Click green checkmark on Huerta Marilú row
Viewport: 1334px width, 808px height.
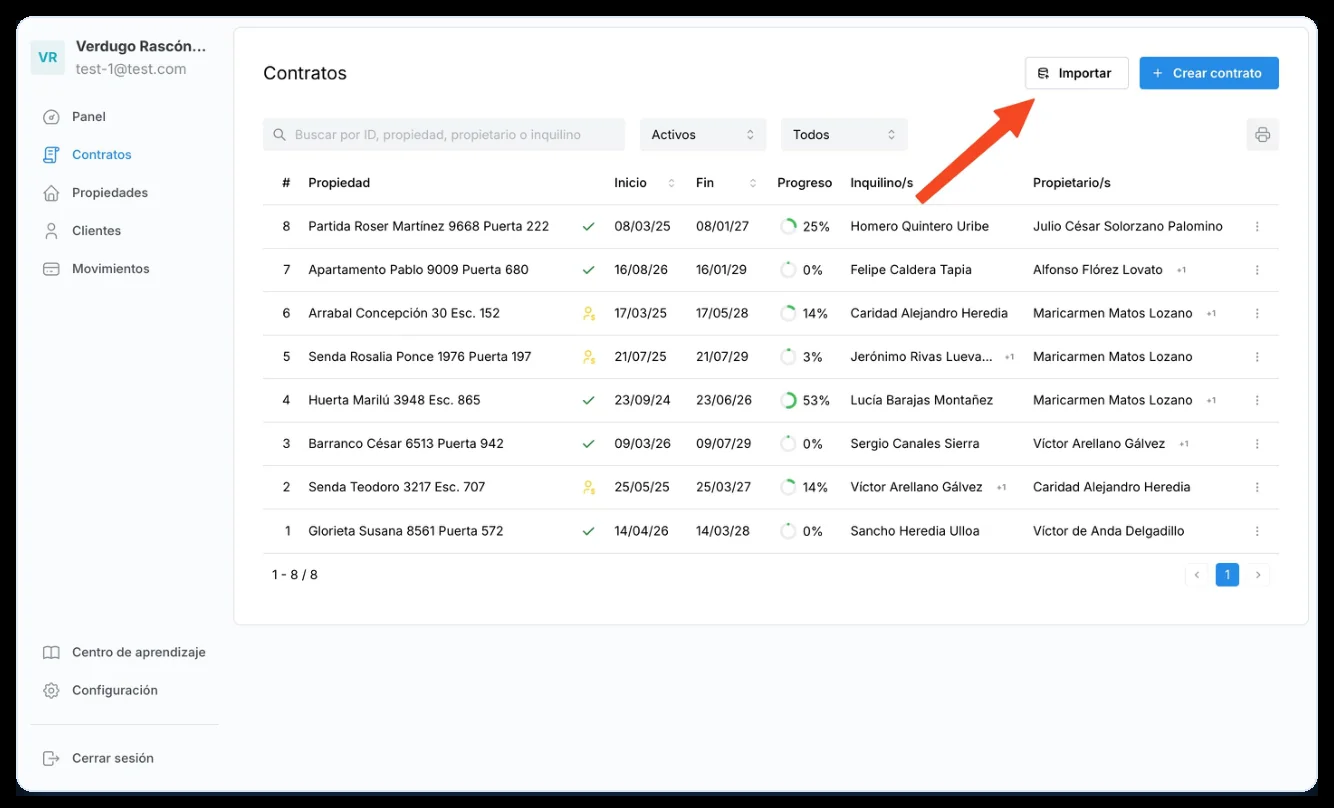(589, 400)
